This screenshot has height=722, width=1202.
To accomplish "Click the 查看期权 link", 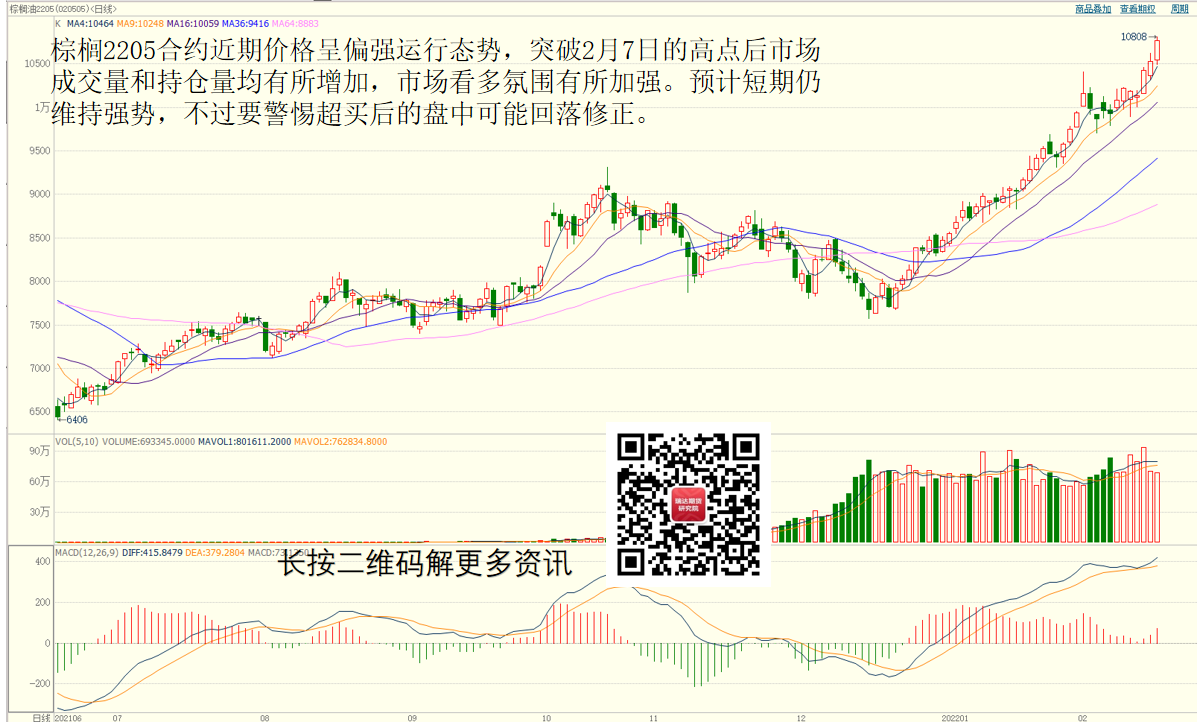I will [1137, 8].
